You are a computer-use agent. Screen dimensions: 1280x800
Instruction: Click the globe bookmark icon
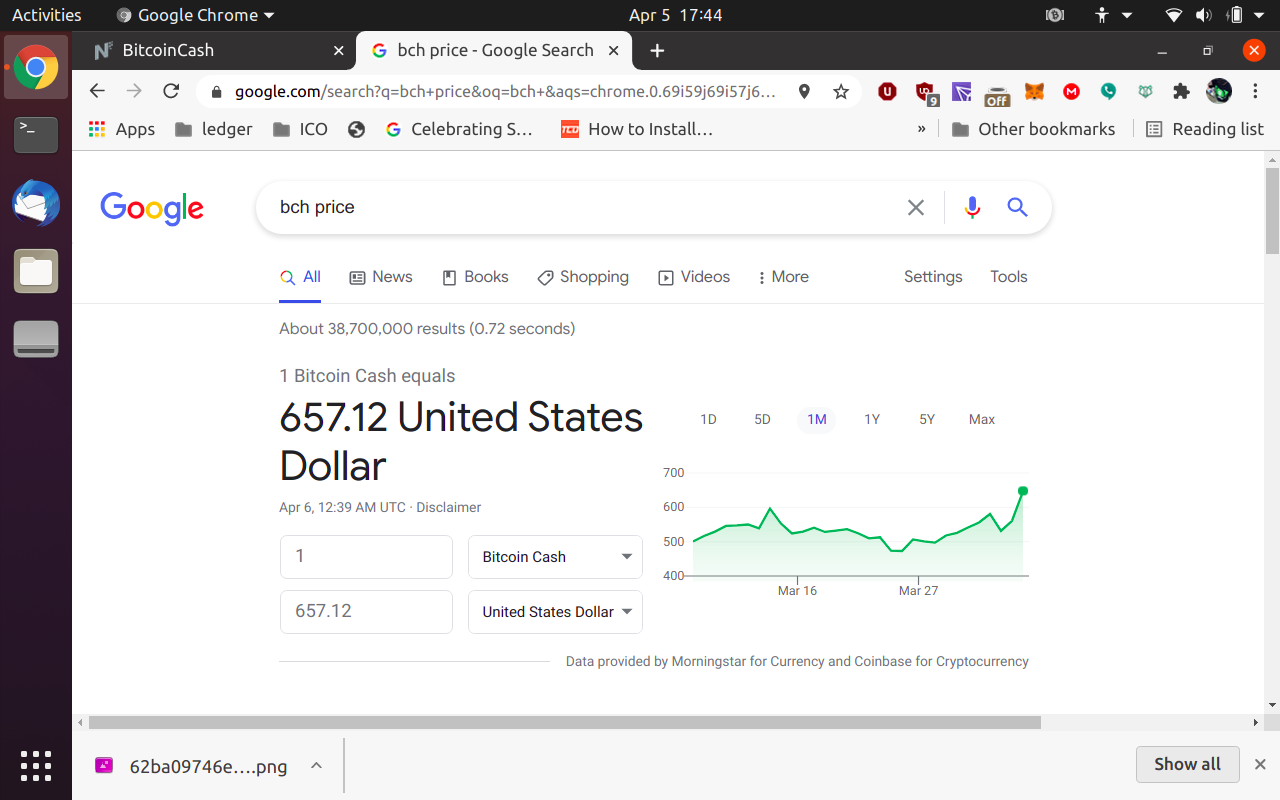coord(357,129)
